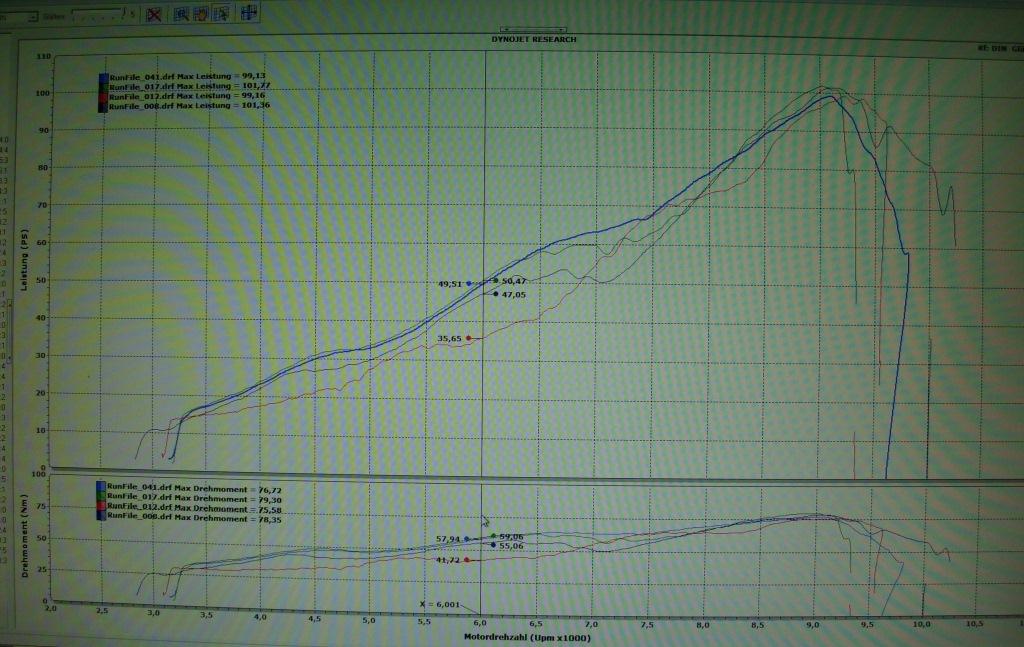Click the Motordrehzahl (Upm x1000) axis label

(x=526, y=637)
